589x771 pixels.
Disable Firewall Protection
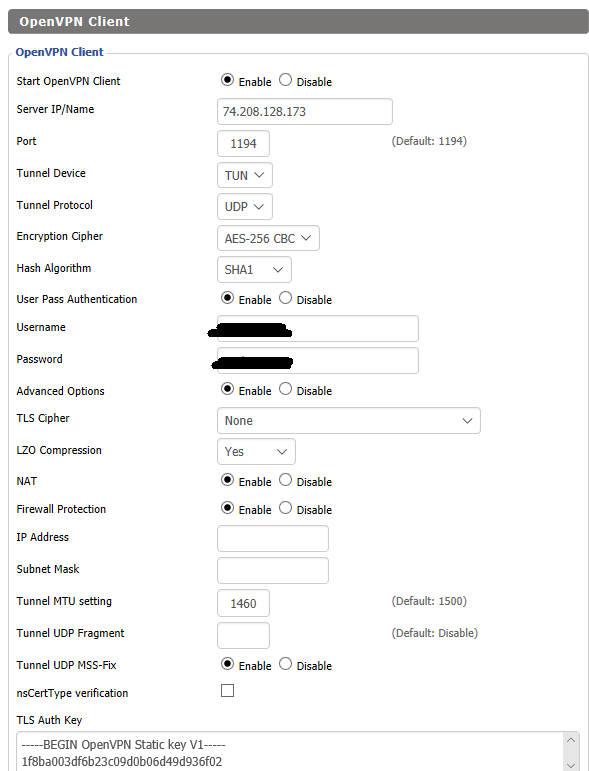pyautogui.click(x=285, y=507)
